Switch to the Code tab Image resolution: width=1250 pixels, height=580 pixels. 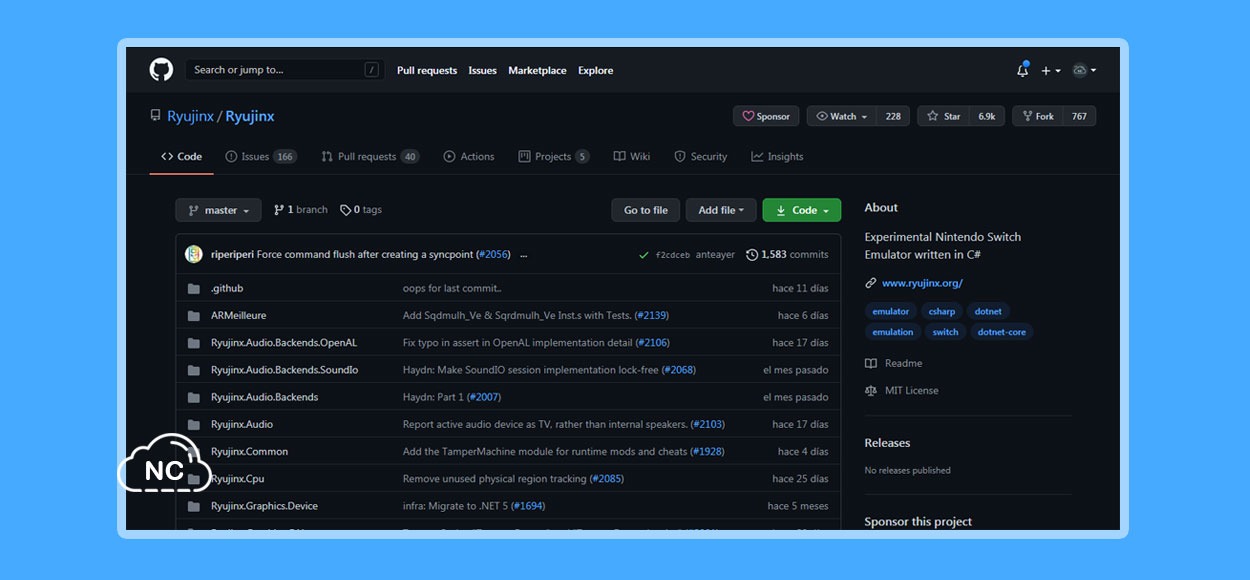click(182, 157)
